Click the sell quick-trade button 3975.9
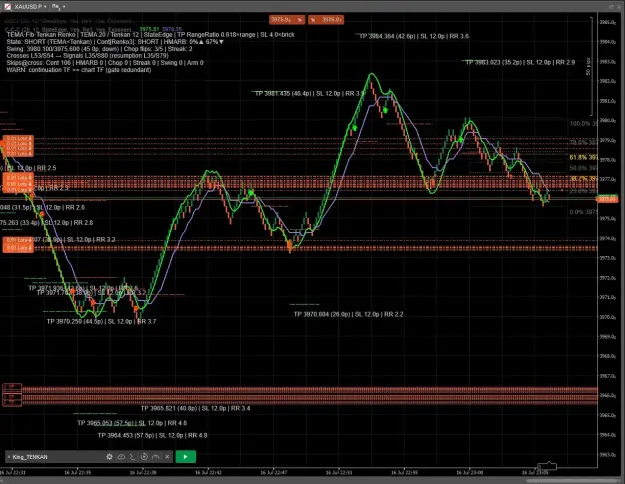The height and width of the screenshot is (484, 625). (x=287, y=20)
